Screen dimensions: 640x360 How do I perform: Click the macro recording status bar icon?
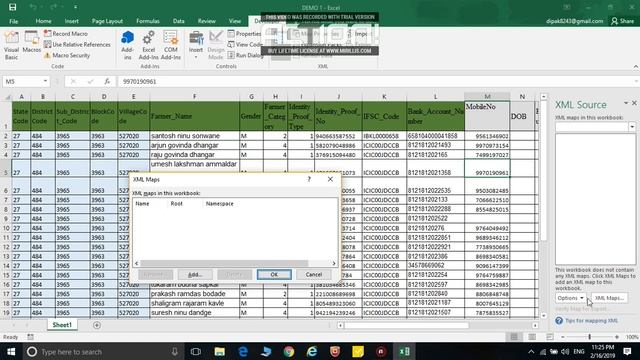(30, 337)
